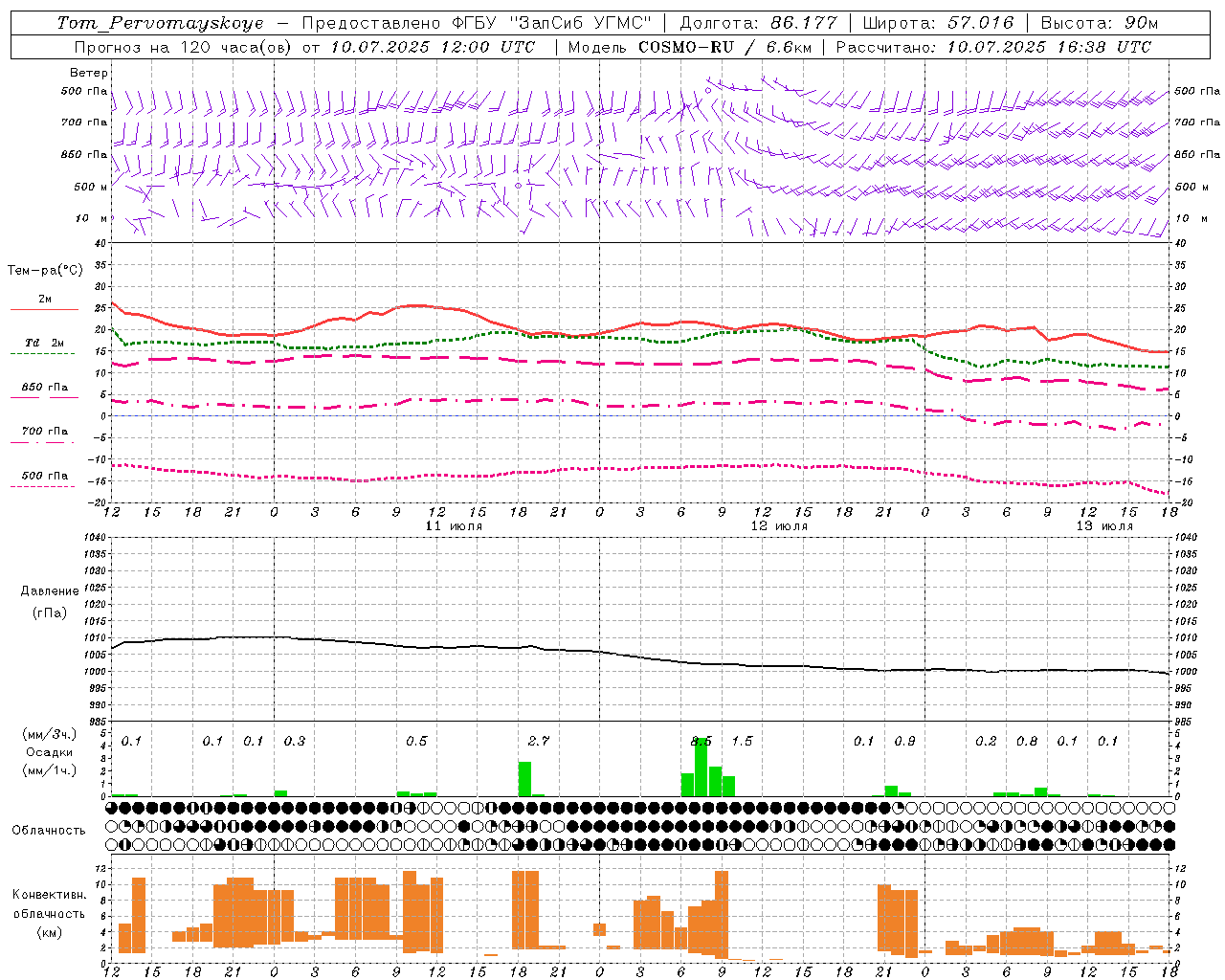Select the provider text ФГБУ "ЗапСиб УГМС"
This screenshot has height=980, width=1225.
pos(551,23)
